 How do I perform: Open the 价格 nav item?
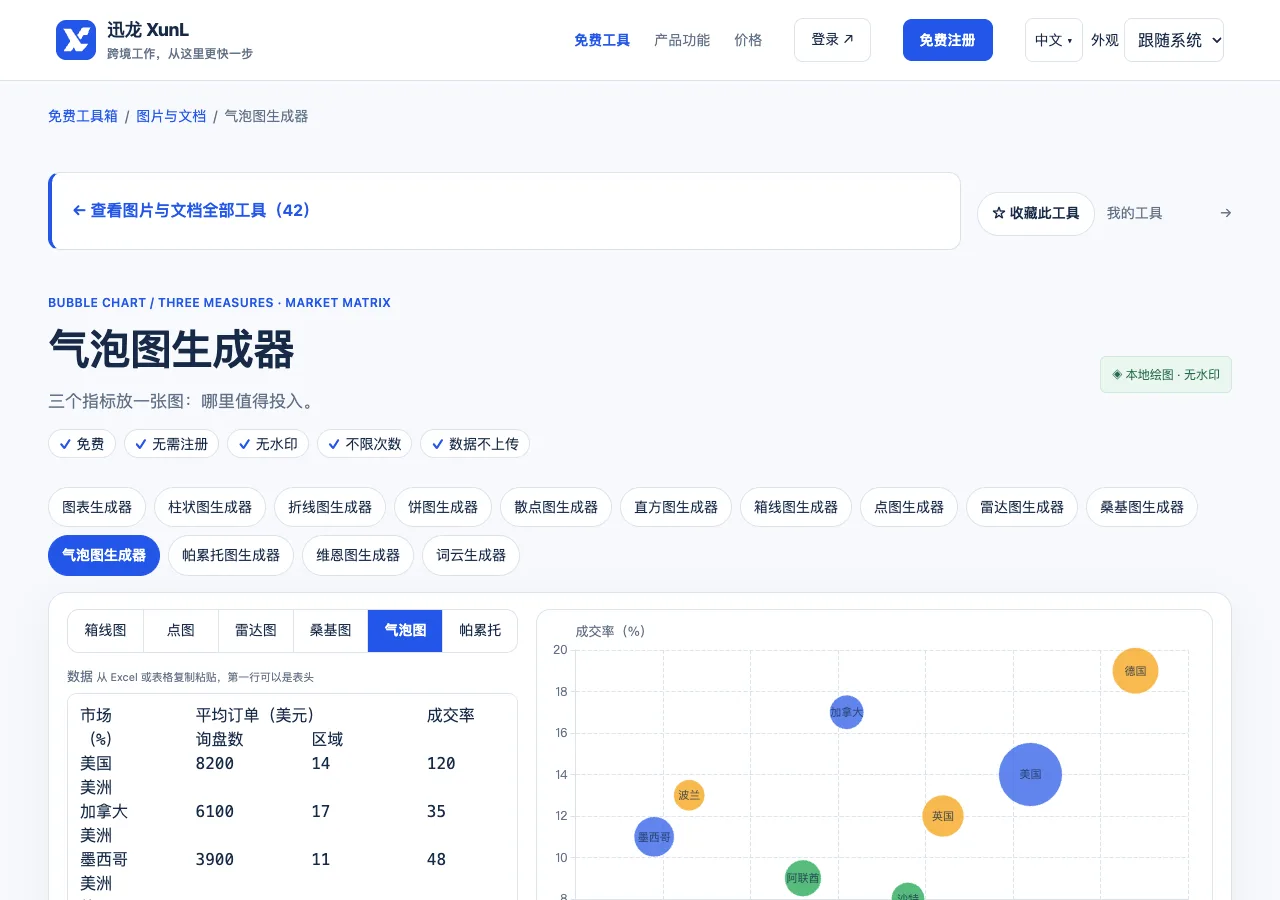click(x=748, y=40)
